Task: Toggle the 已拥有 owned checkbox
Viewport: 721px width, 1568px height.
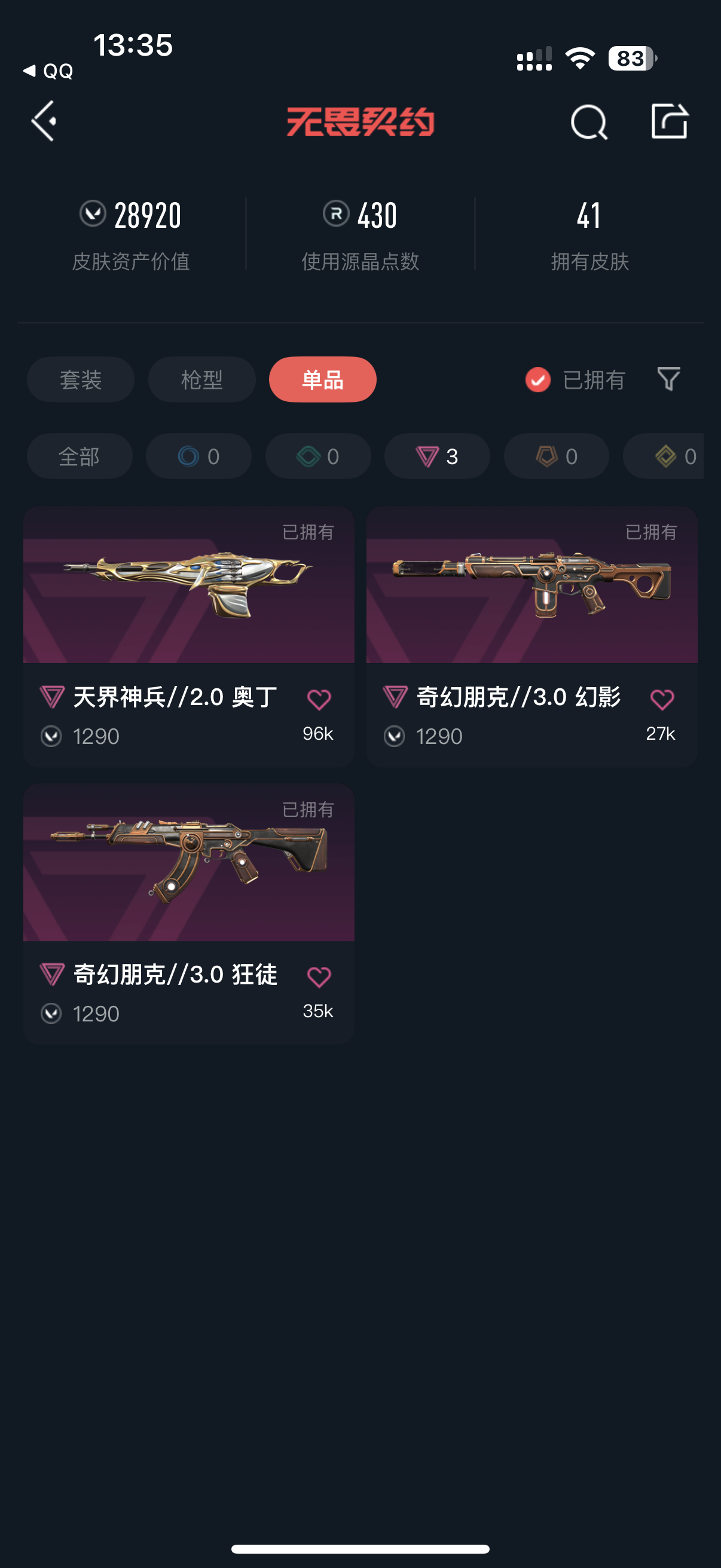Action: point(538,380)
